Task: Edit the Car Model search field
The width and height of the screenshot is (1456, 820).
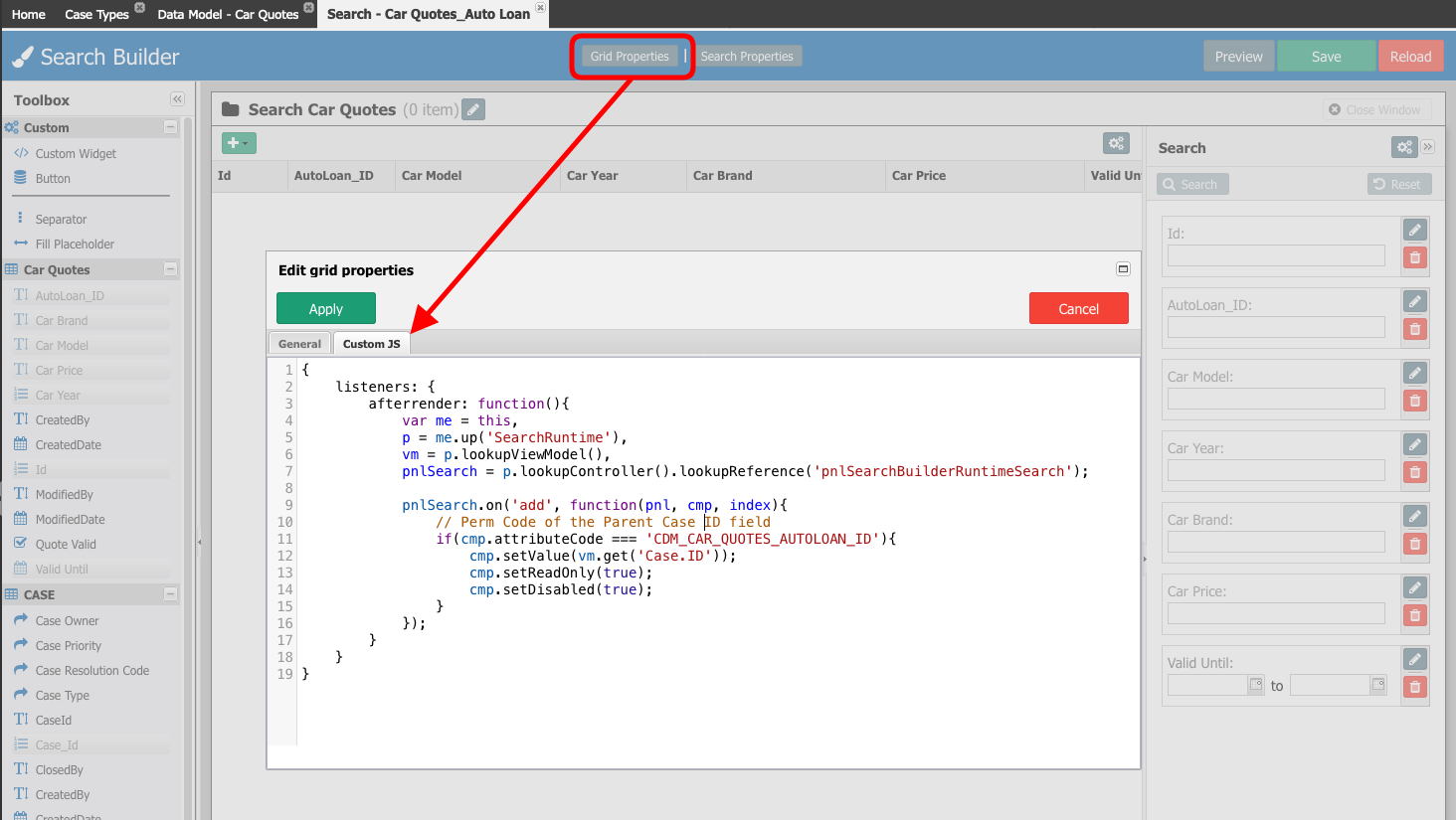Action: point(1415,373)
